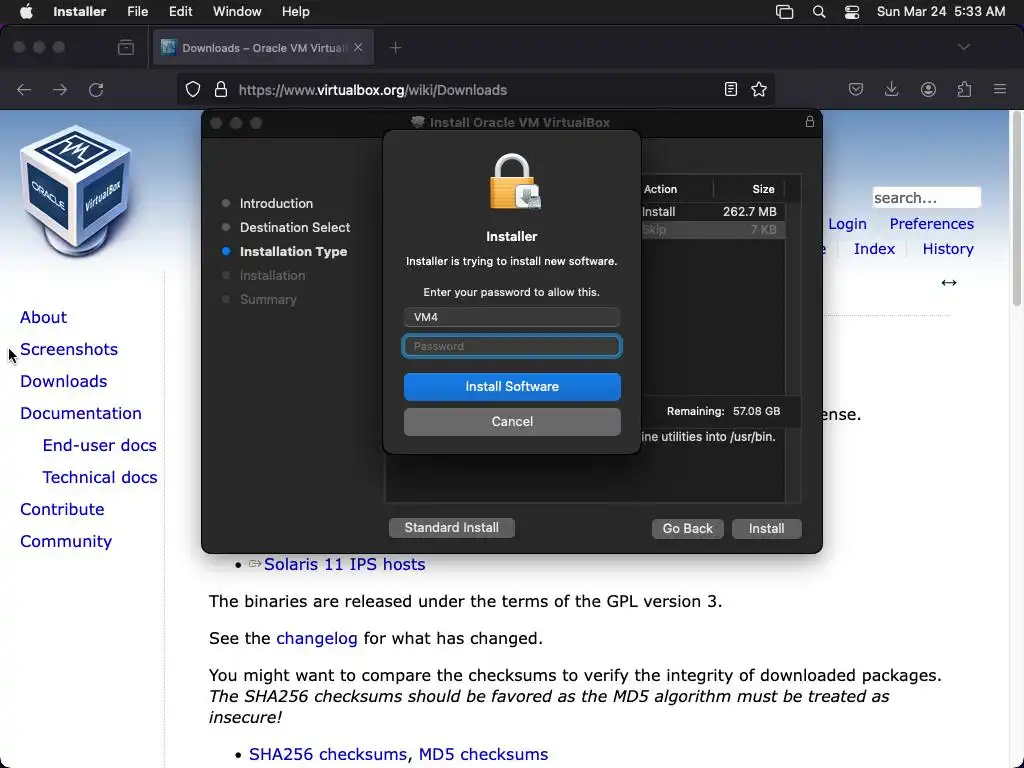This screenshot has height=768, width=1024.
Task: Open SHA256 checksums link
Action: click(327, 754)
